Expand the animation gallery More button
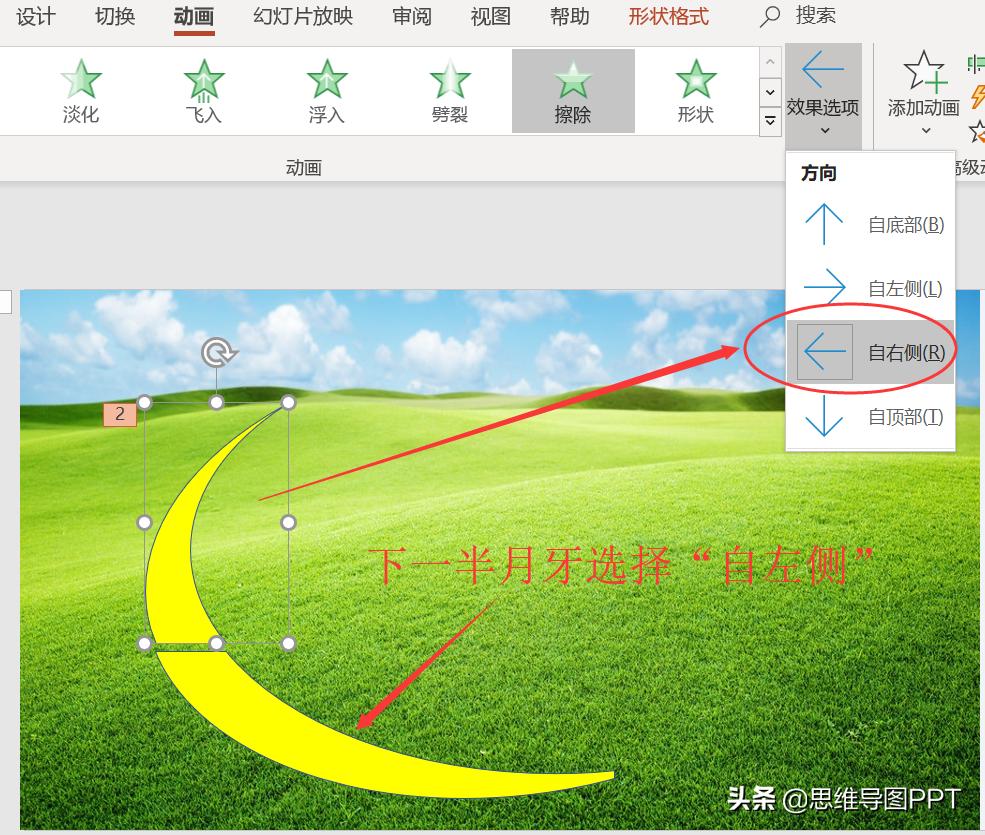 pyautogui.click(x=770, y=121)
